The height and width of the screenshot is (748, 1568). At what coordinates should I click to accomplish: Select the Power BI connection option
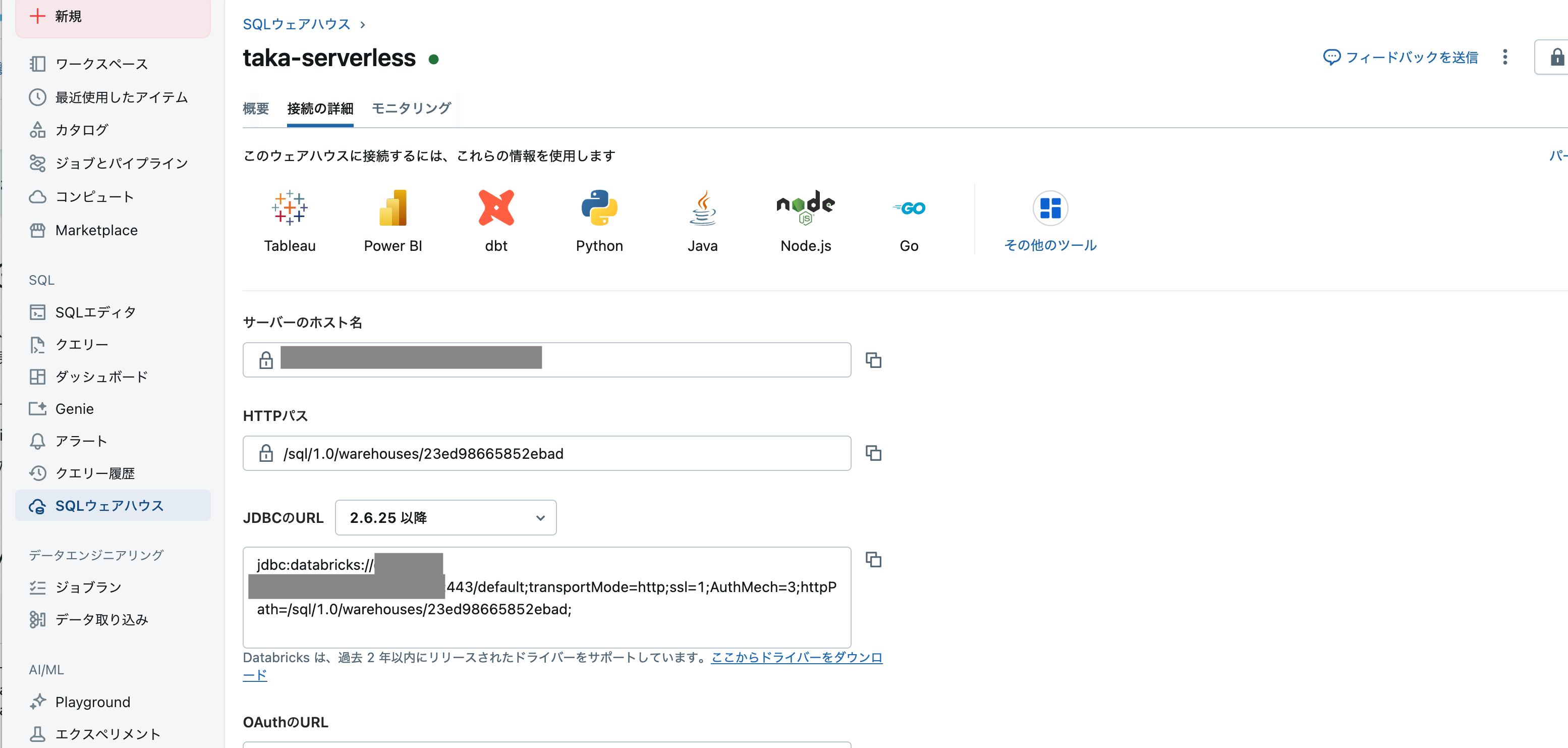pos(393,219)
